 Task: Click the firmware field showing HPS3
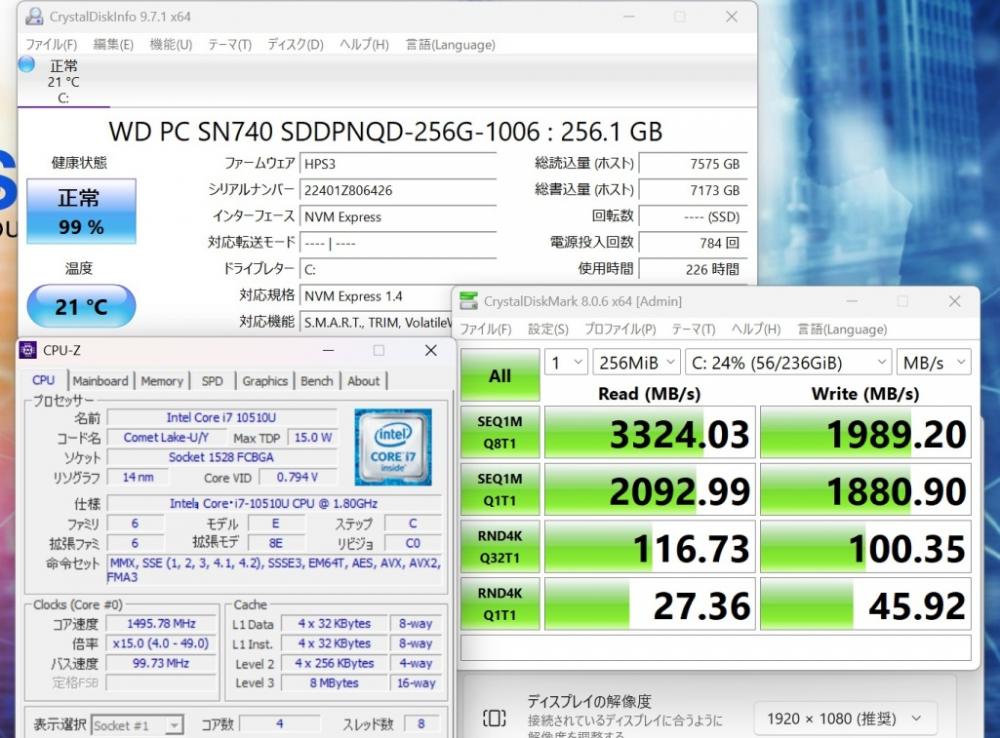click(398, 164)
